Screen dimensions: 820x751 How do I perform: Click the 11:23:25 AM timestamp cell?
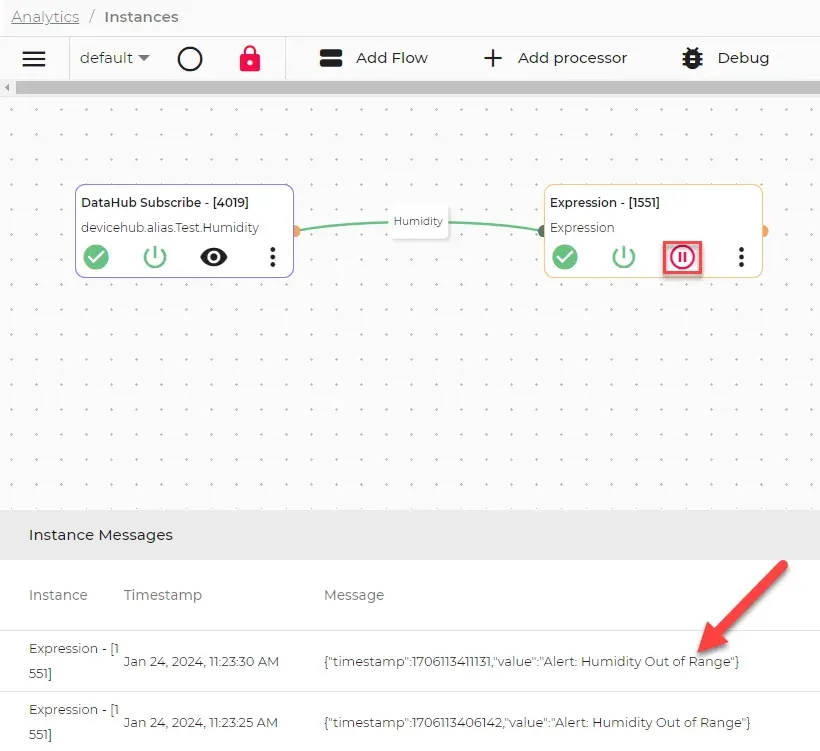pos(201,722)
